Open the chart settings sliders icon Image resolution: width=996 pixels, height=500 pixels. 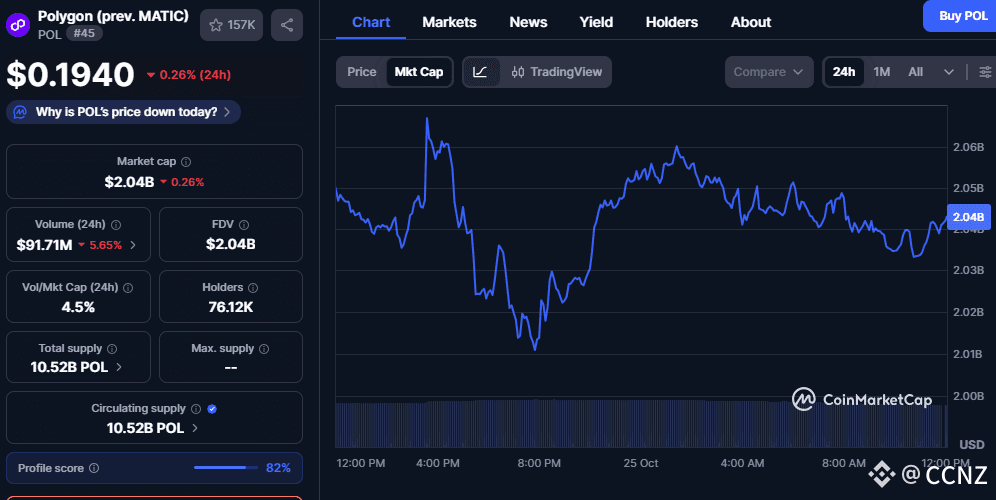[985, 72]
